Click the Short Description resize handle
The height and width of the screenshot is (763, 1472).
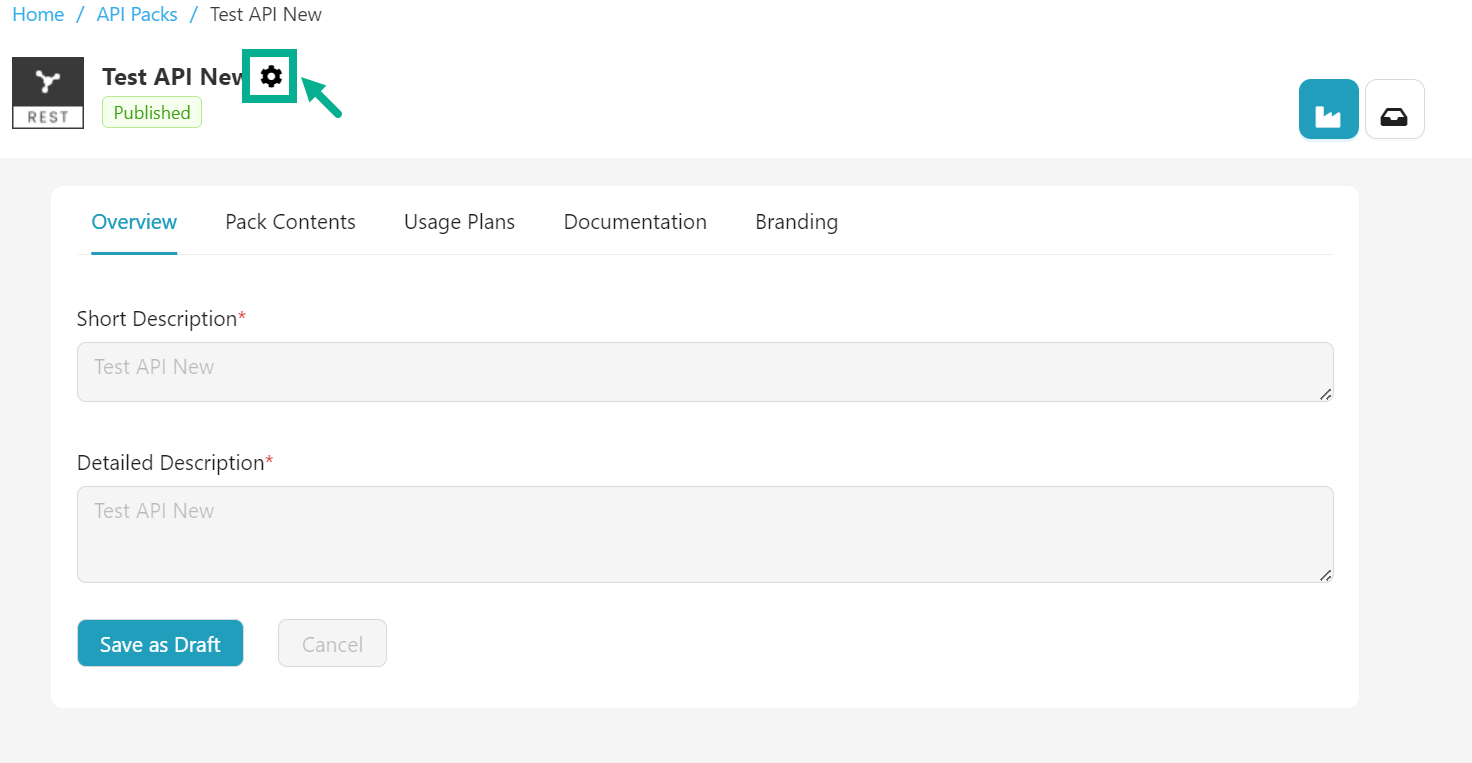click(1325, 394)
